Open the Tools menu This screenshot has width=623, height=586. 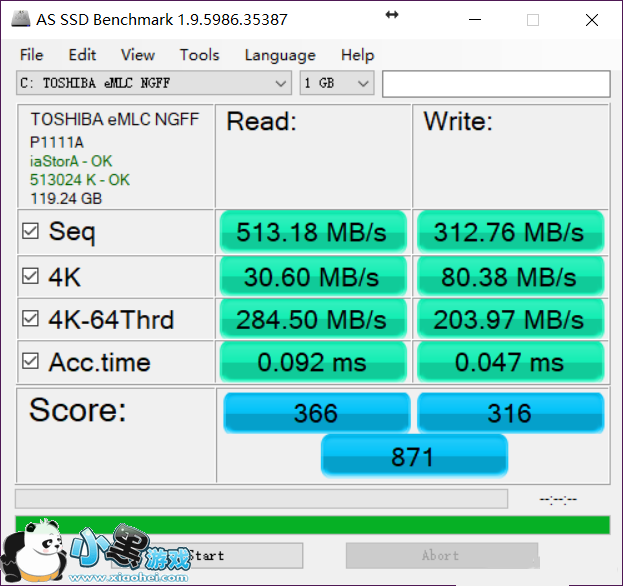199,55
